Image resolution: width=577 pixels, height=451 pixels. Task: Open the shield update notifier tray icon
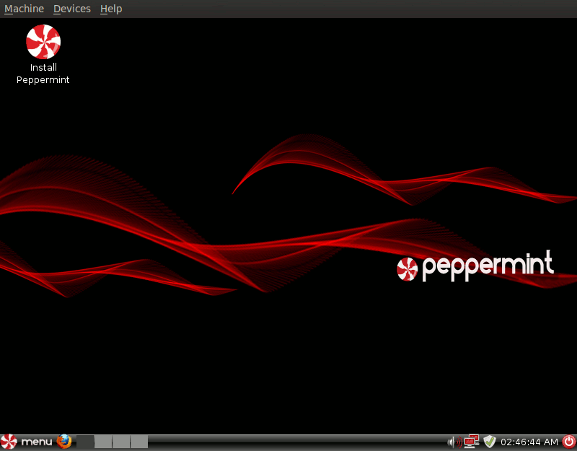(489, 441)
